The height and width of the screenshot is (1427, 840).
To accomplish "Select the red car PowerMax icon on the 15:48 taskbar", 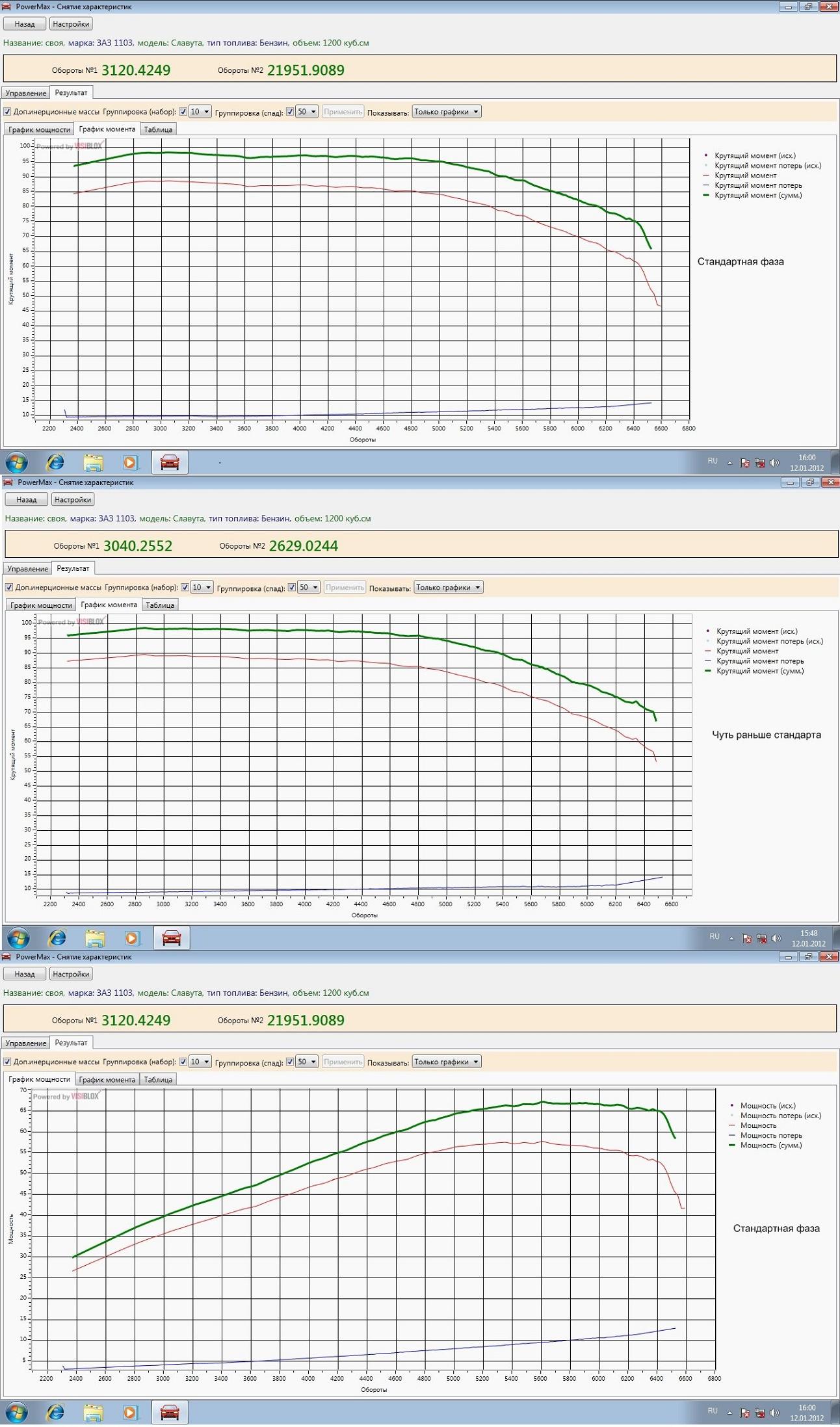I will 172,937.
